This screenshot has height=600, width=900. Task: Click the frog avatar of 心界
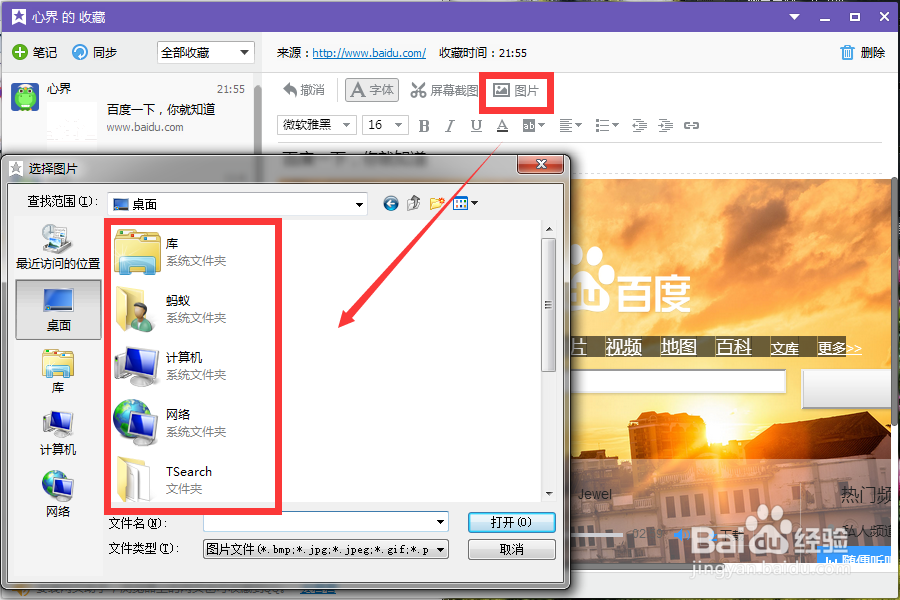[25, 96]
